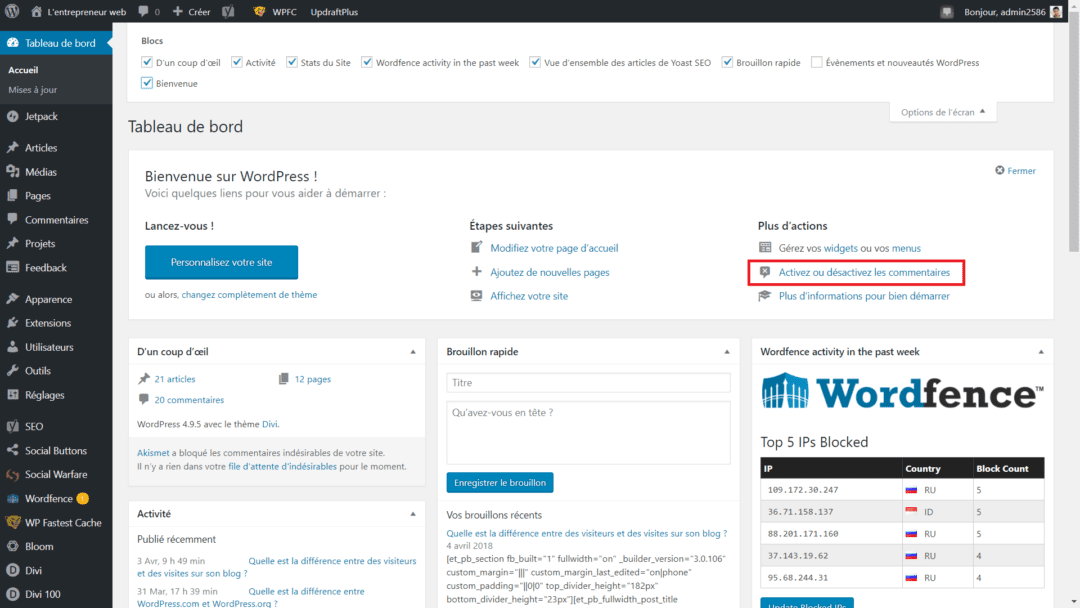Image resolution: width=1080 pixels, height=608 pixels.
Task: Click the Articles pin icon in sidebar
Action: [12, 147]
